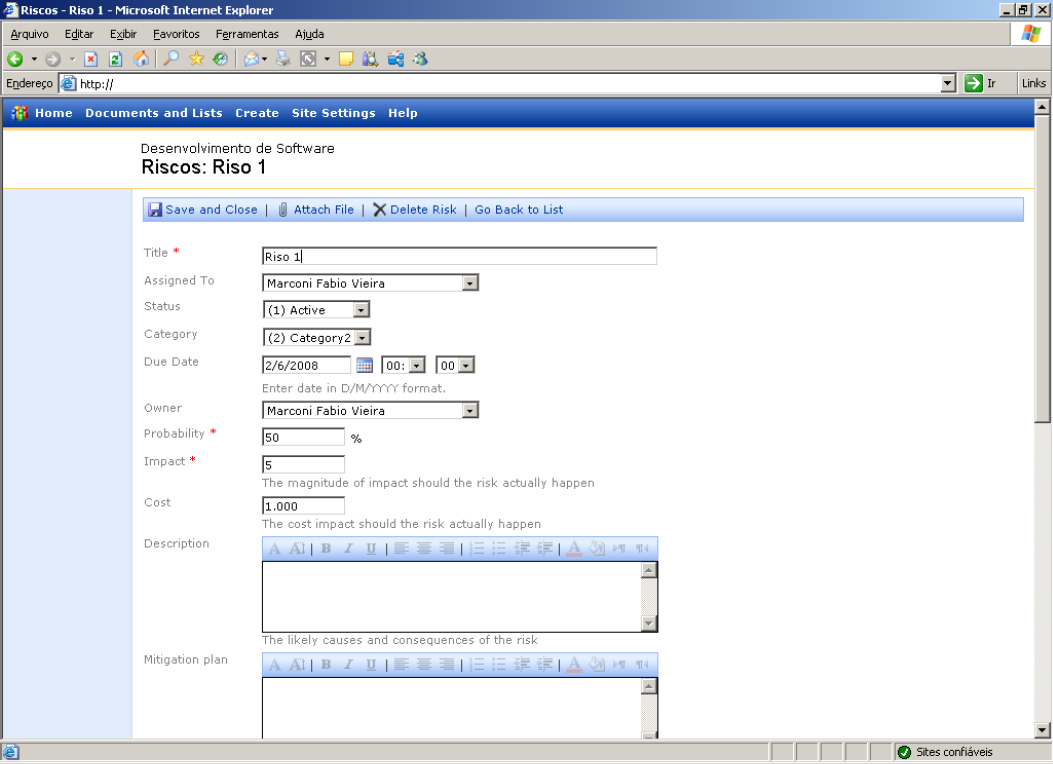The width and height of the screenshot is (1053, 764).
Task: Open the Assigned To dropdown
Action: (x=470, y=283)
